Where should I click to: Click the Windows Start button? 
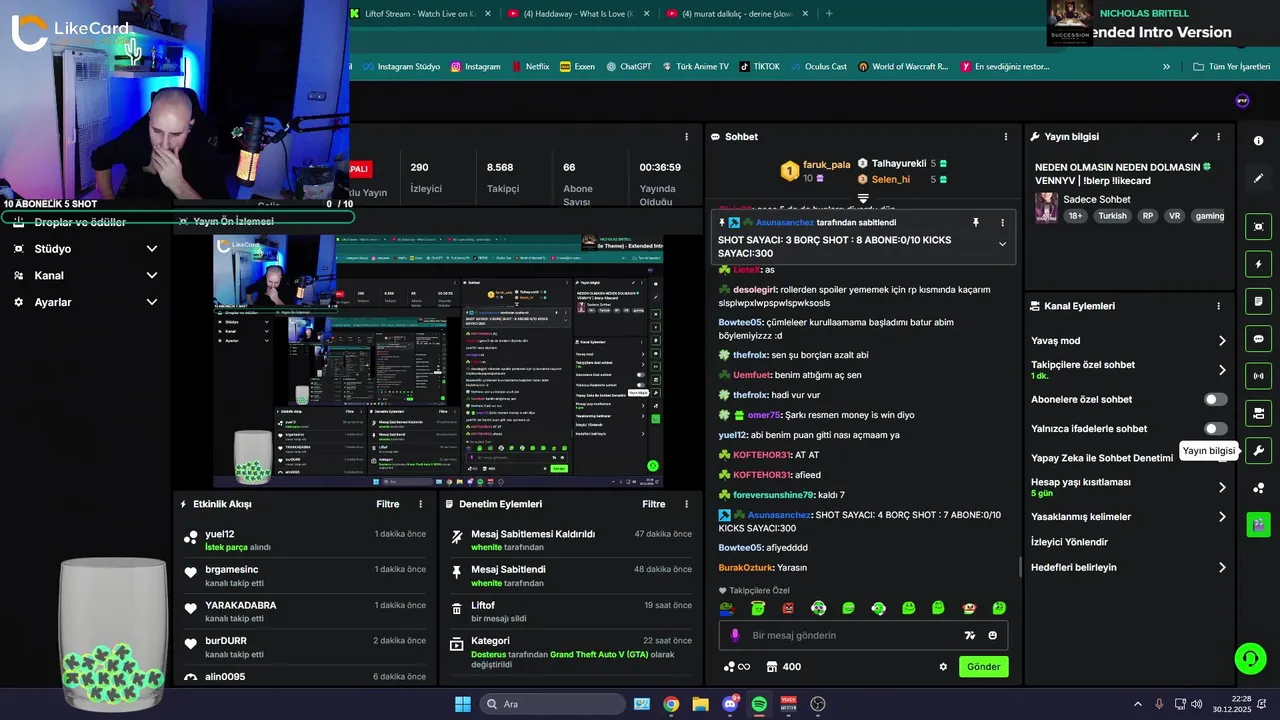(463, 704)
